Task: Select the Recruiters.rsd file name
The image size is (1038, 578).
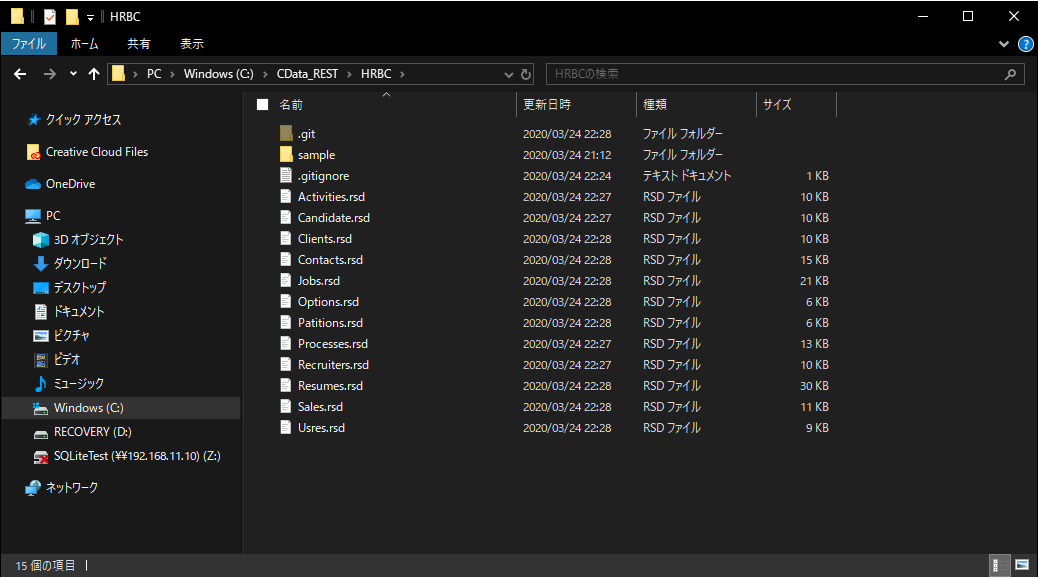Action: pos(333,365)
